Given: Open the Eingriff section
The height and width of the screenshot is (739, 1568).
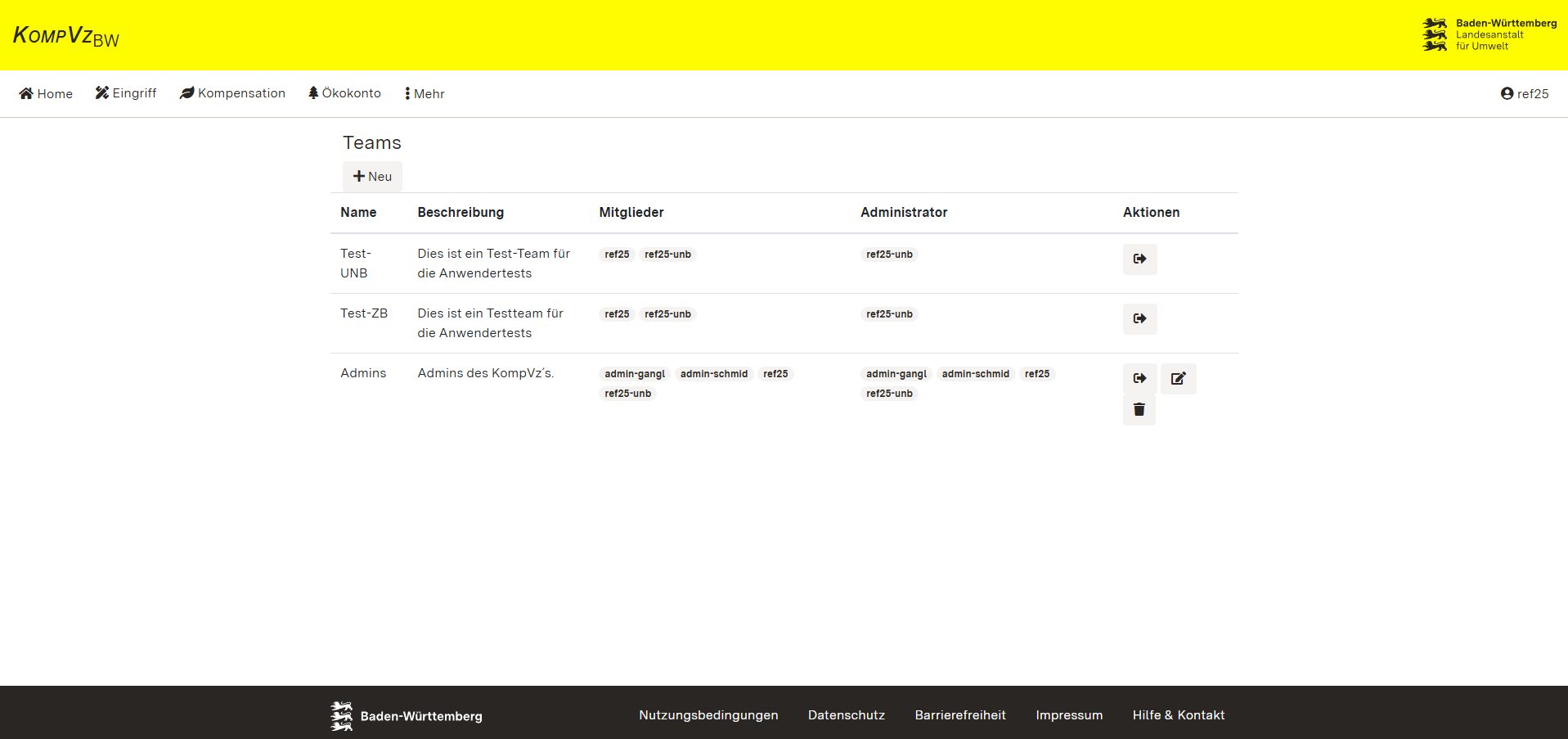Looking at the screenshot, I should pos(126,93).
